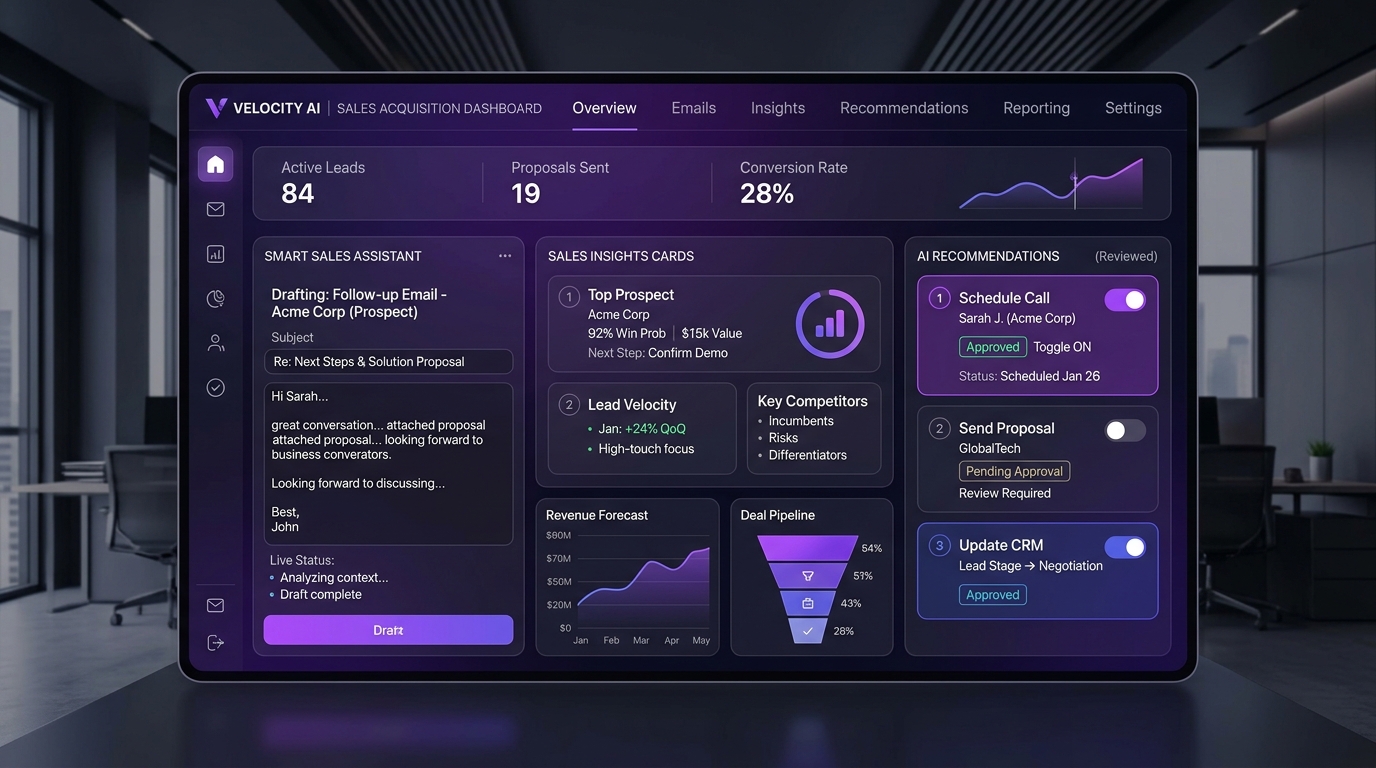
Task: Click the Approved badge under Schedule Call
Action: tap(993, 347)
